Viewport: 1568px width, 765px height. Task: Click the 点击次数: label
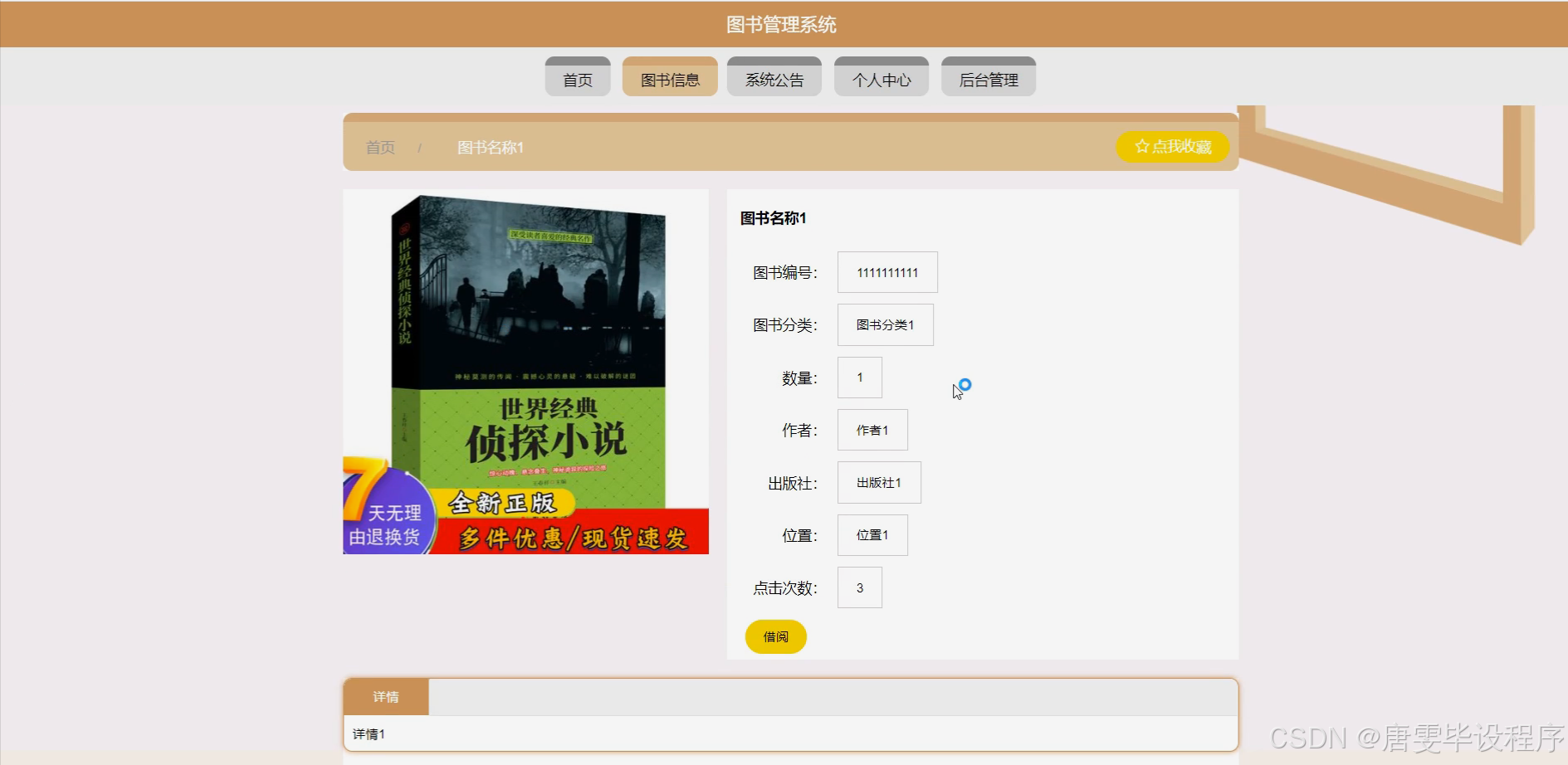[x=785, y=588]
